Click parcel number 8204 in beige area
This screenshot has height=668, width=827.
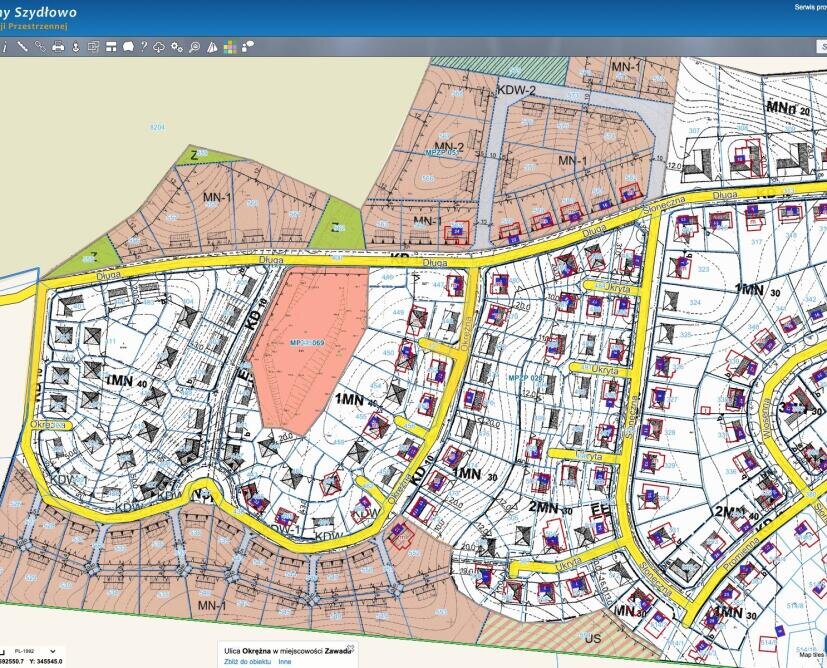click(x=157, y=127)
